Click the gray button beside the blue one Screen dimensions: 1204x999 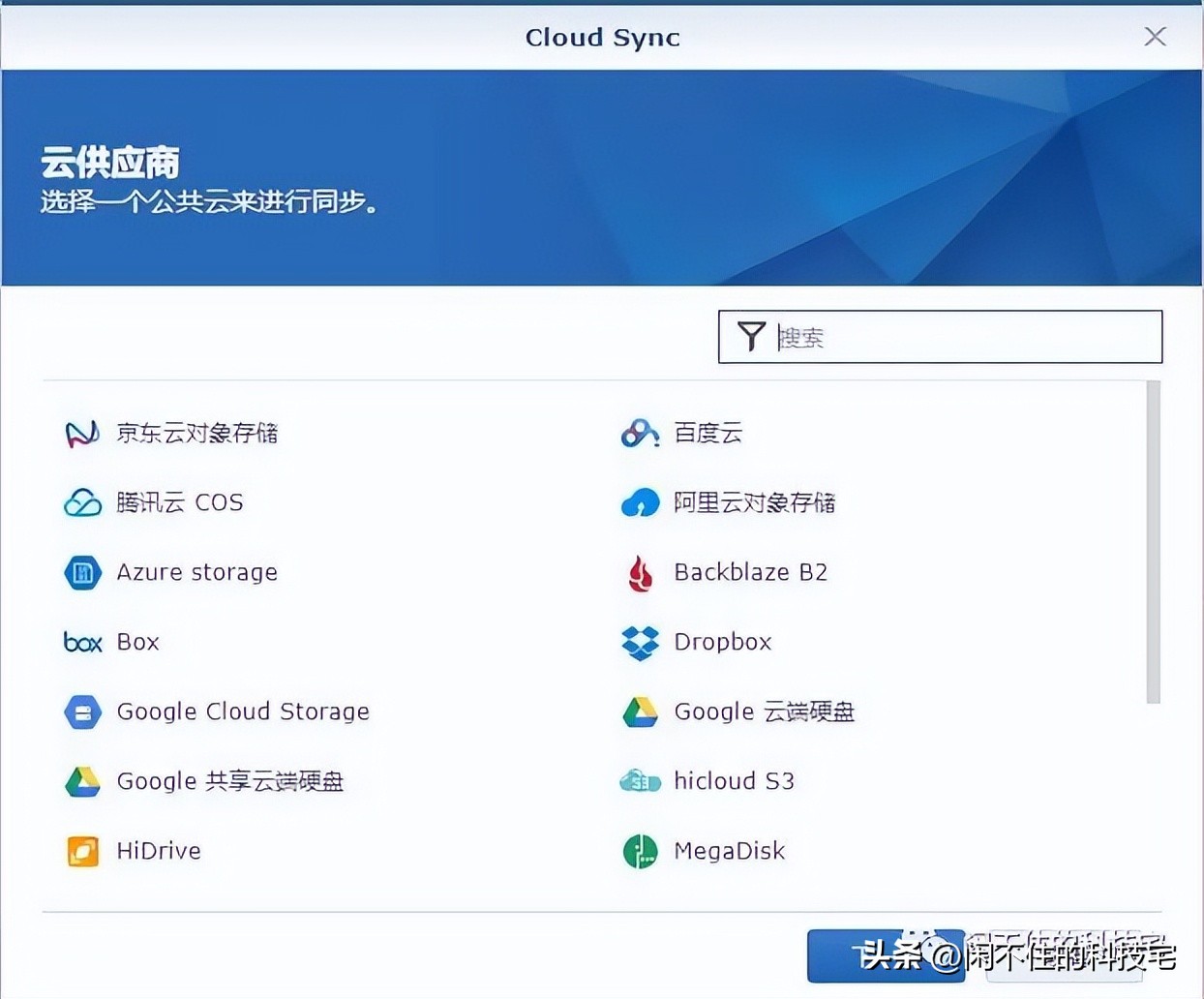(1065, 955)
